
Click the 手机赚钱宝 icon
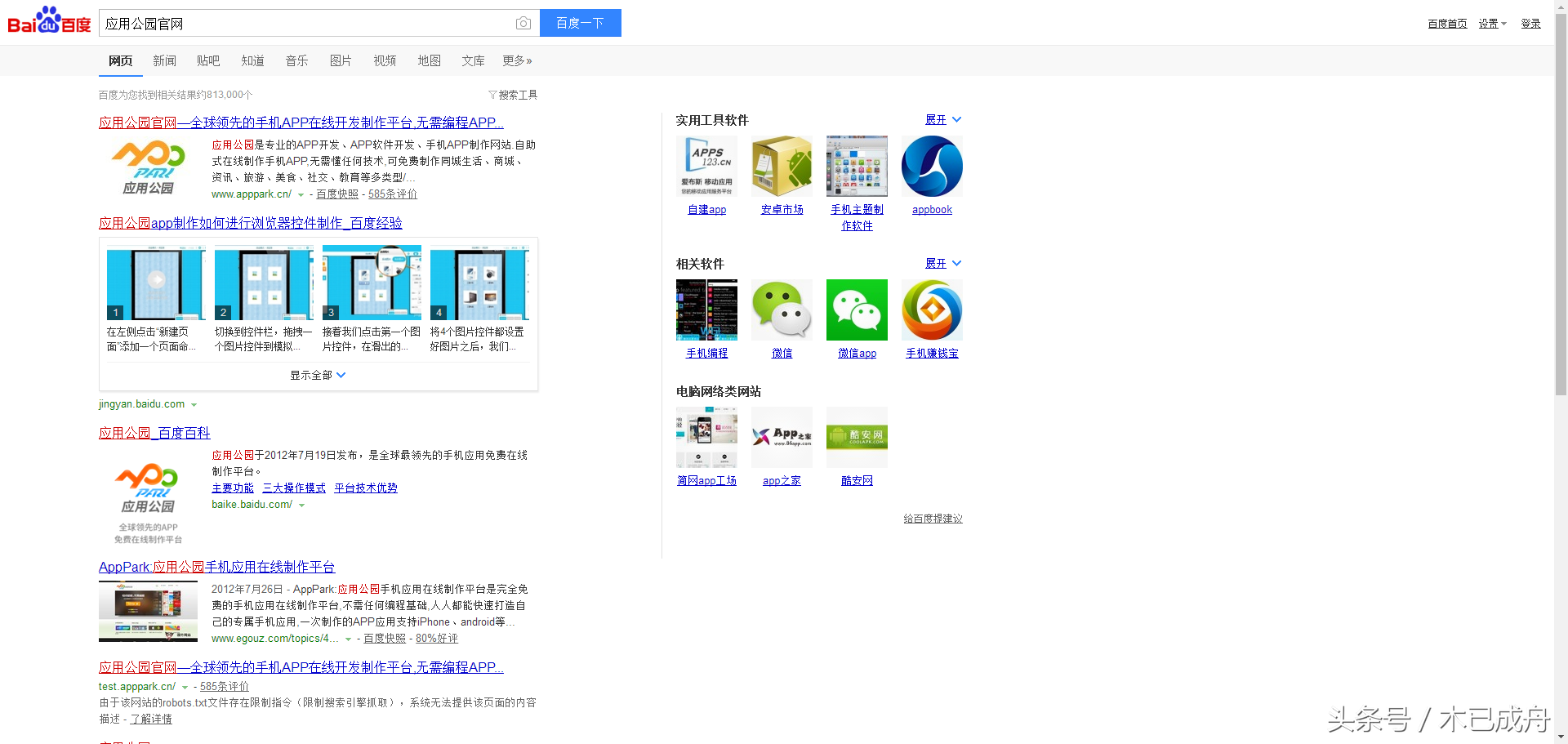[x=932, y=310]
